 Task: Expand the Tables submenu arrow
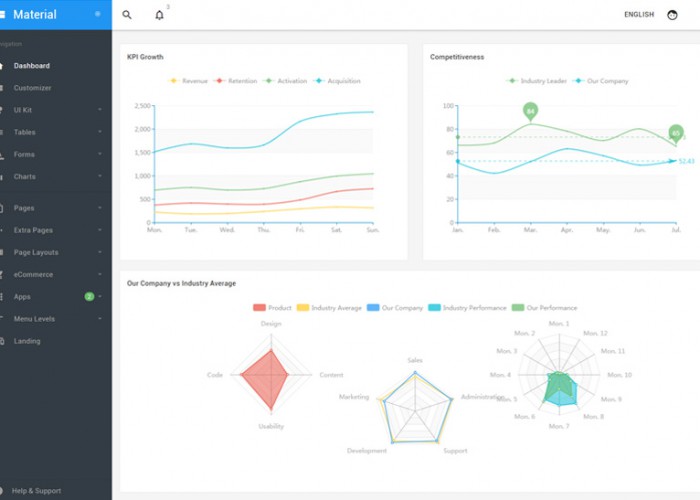tap(100, 132)
